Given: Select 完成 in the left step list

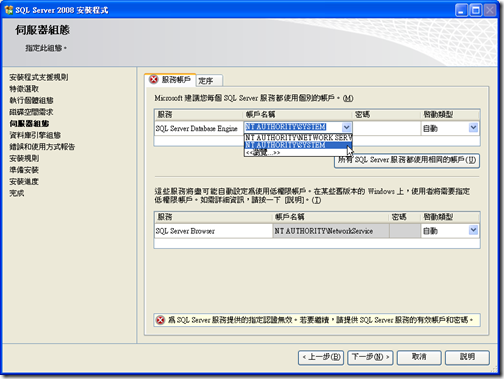Looking at the screenshot, I should (x=17, y=193).
